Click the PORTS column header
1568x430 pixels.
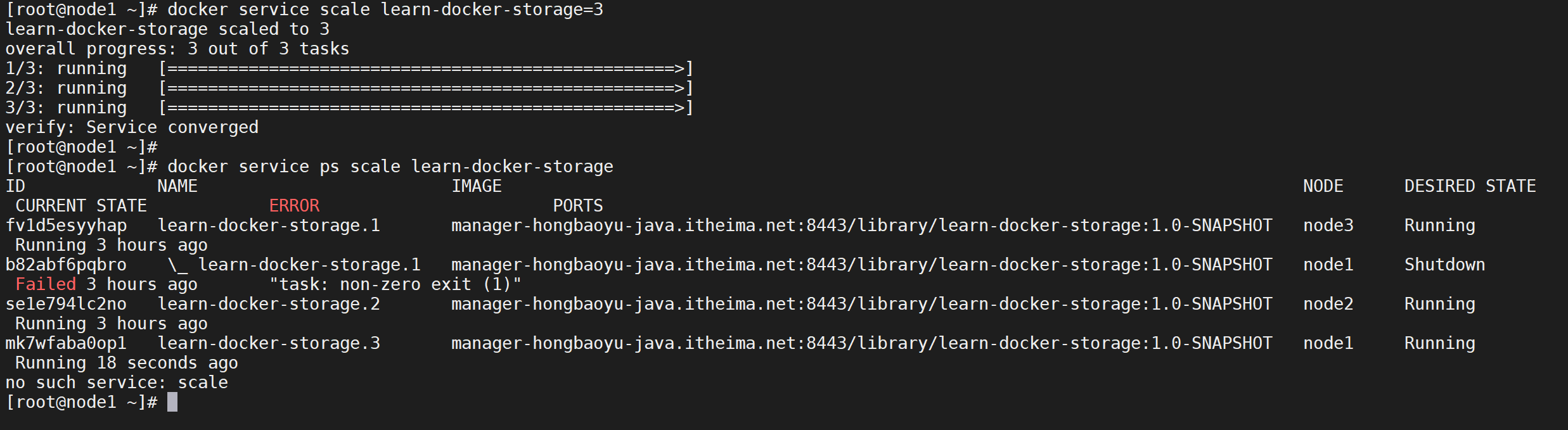click(577, 206)
